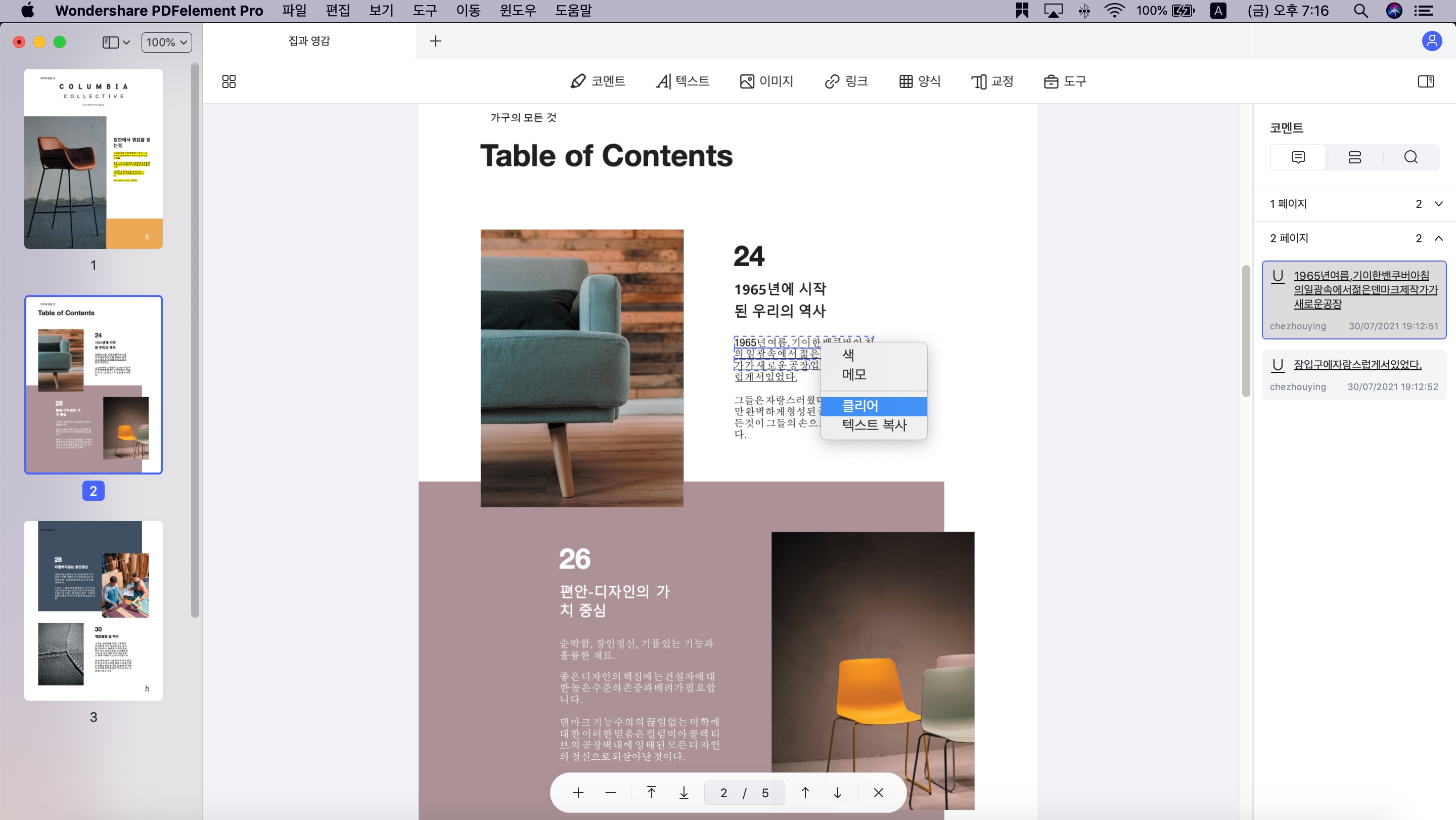
Task: Click page 2 thumbnail in sidebar
Action: coord(94,384)
